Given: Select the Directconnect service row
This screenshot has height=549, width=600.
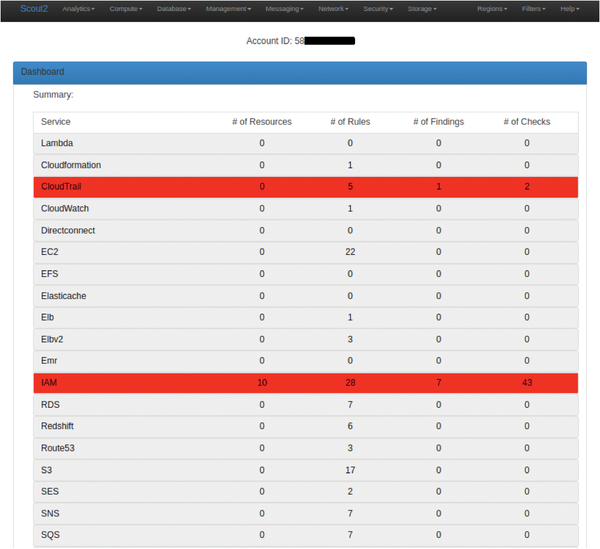Looking at the screenshot, I should tap(306, 231).
